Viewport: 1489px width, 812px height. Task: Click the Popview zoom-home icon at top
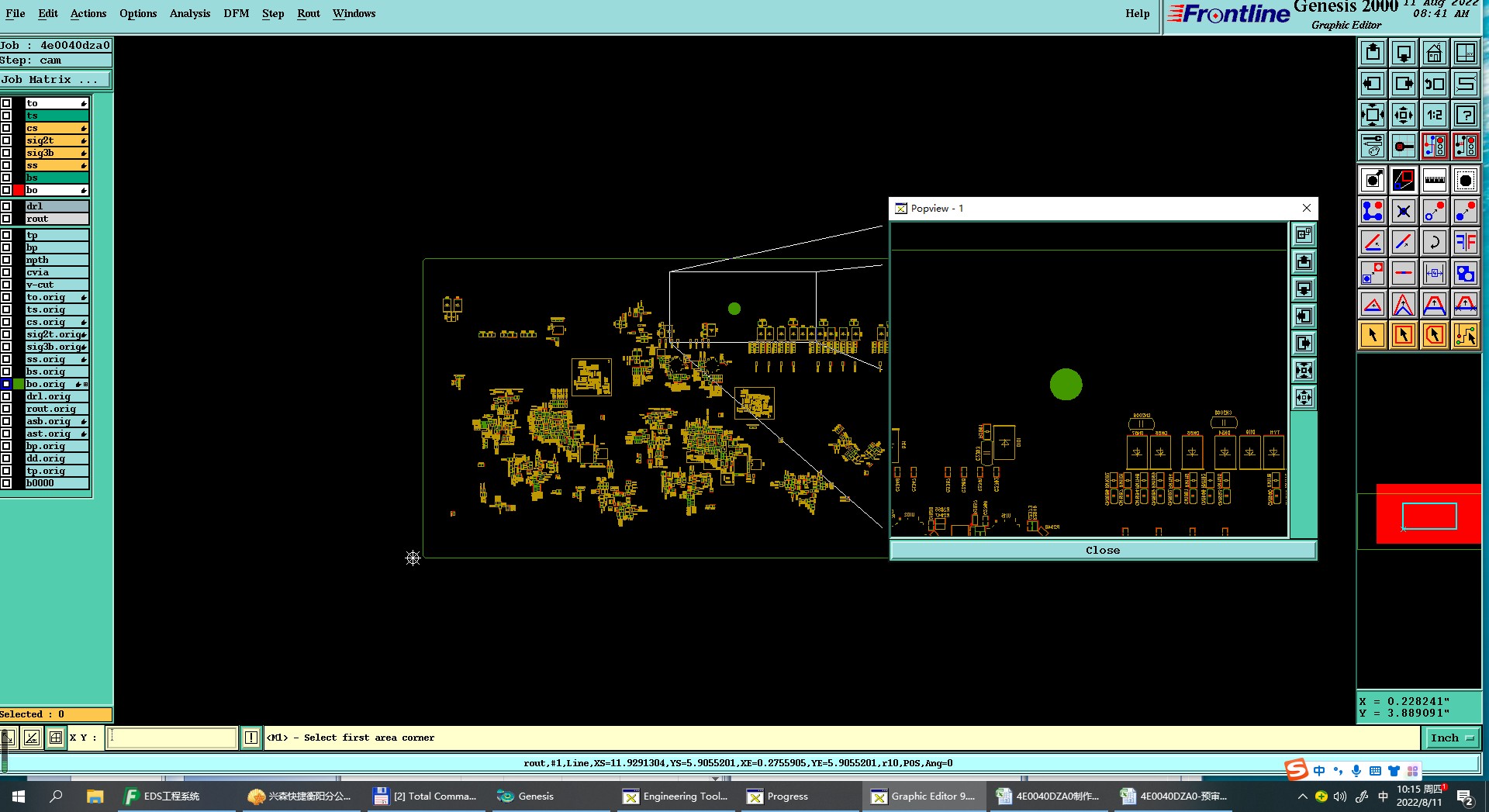[1304, 234]
